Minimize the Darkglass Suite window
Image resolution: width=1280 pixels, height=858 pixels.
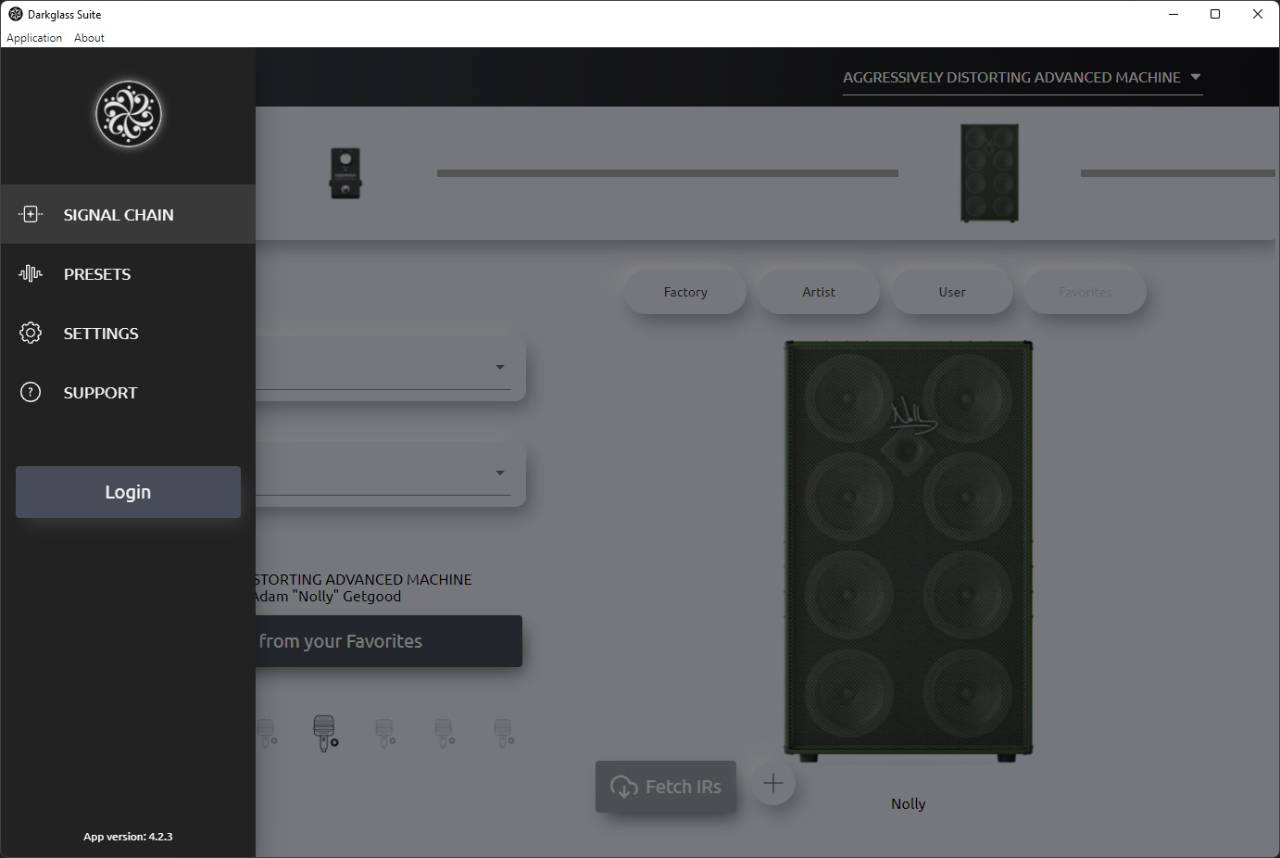1172,14
